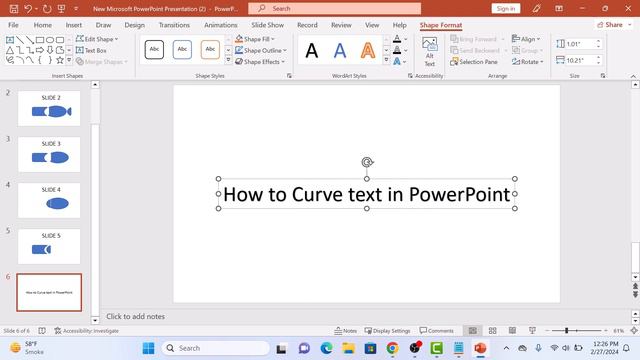Open Rotate dropdown
The width and height of the screenshot is (640, 360).
tap(527, 62)
